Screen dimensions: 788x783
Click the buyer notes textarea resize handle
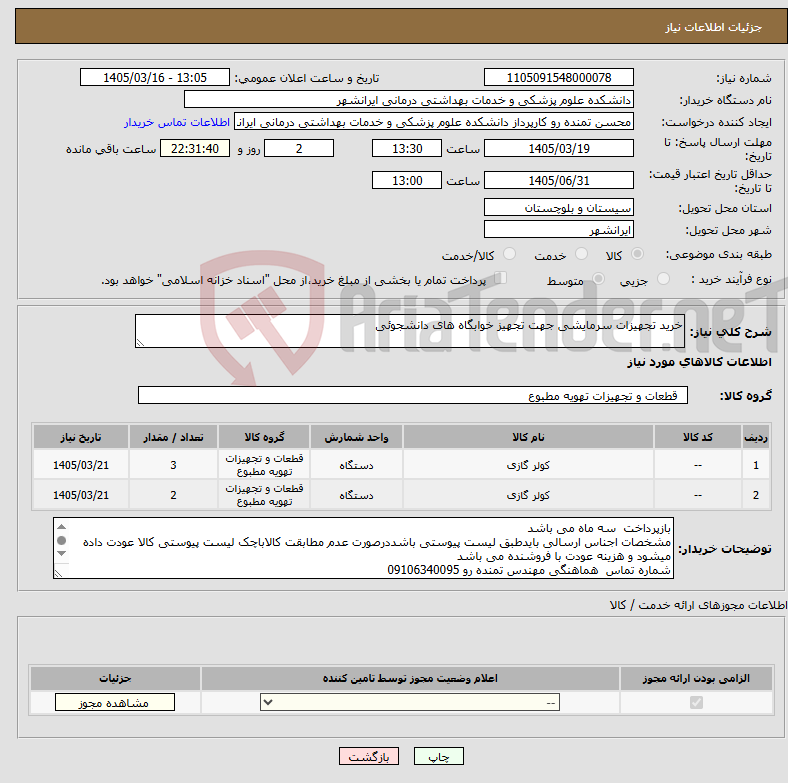[x=58, y=573]
